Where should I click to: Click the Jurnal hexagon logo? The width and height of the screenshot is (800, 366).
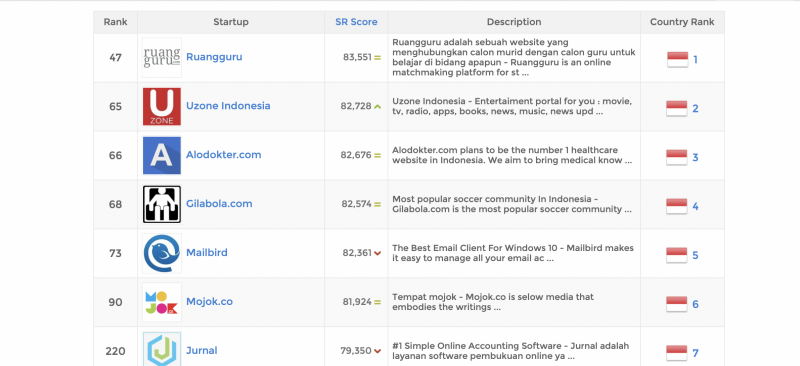click(162, 349)
